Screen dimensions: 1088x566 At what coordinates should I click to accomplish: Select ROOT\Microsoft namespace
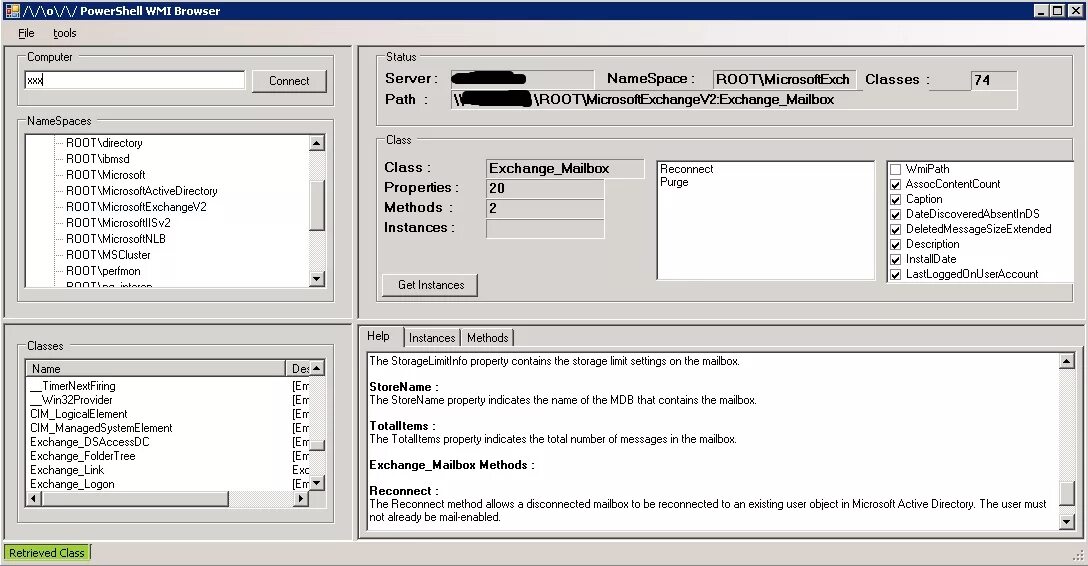(x=105, y=175)
